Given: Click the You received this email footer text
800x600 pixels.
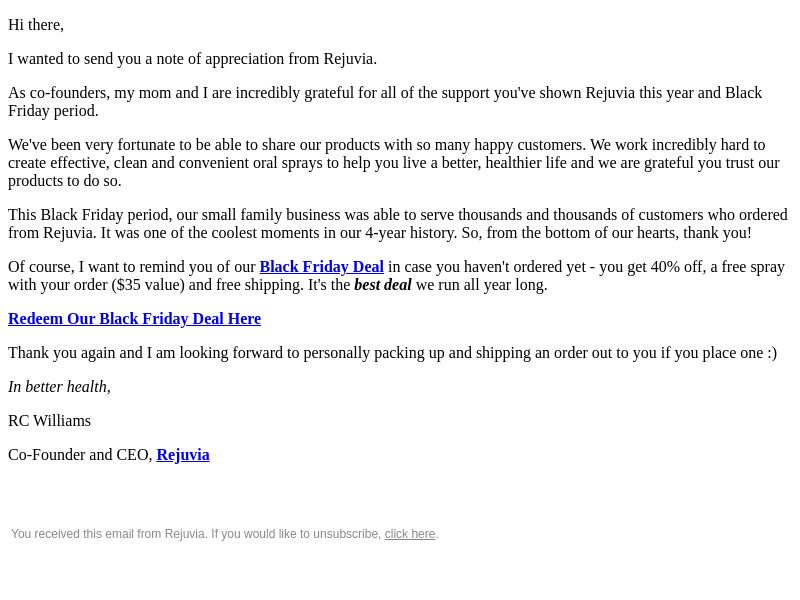Looking at the screenshot, I should 196,534.
